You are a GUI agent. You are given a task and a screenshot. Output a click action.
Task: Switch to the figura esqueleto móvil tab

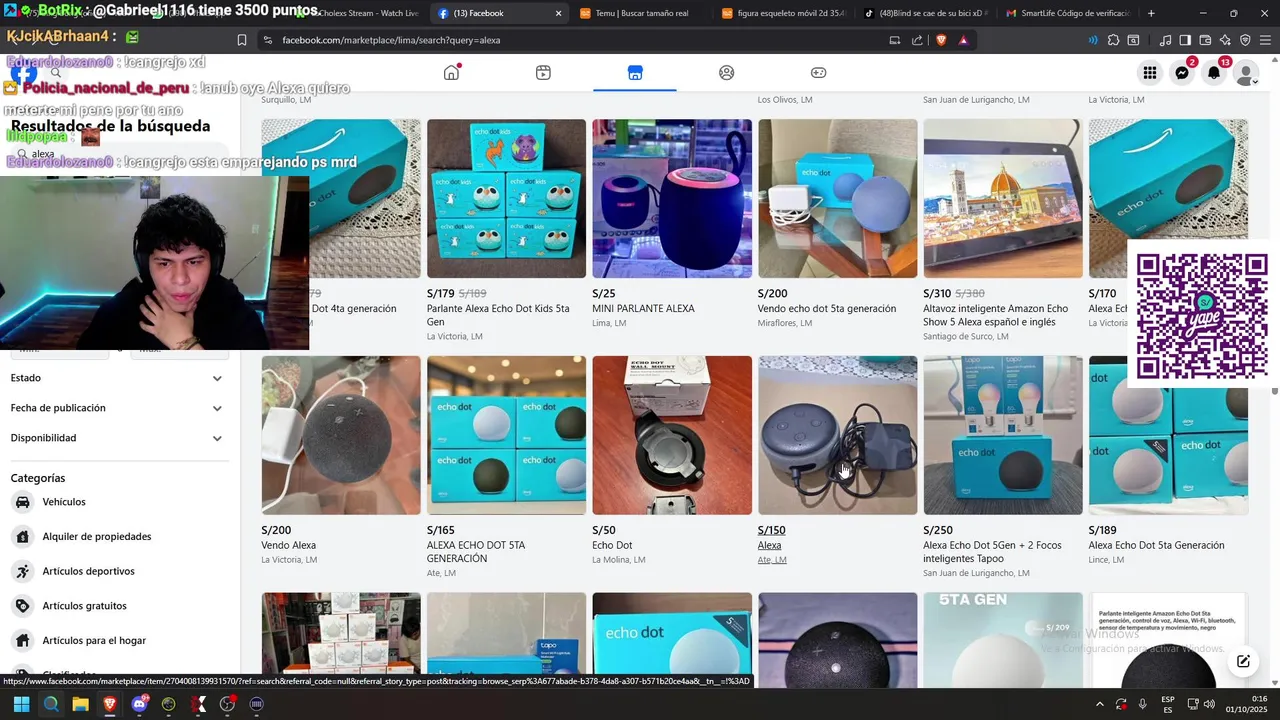point(783,13)
